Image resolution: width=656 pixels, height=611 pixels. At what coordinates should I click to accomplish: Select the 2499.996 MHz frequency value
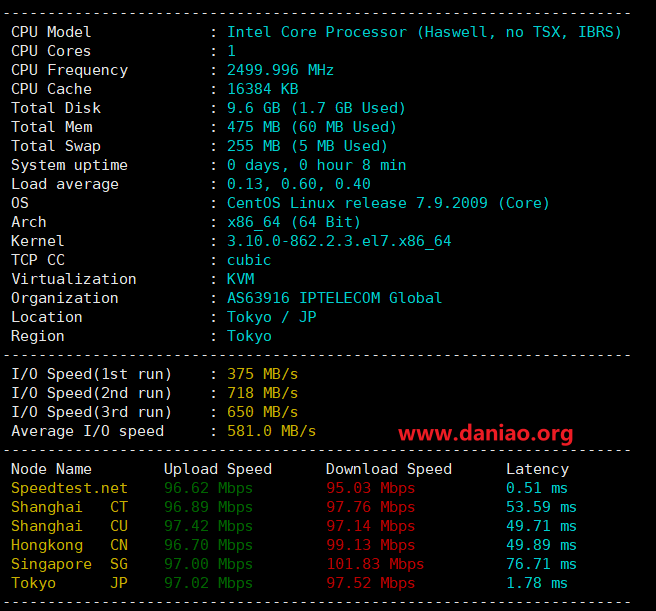tap(280, 70)
